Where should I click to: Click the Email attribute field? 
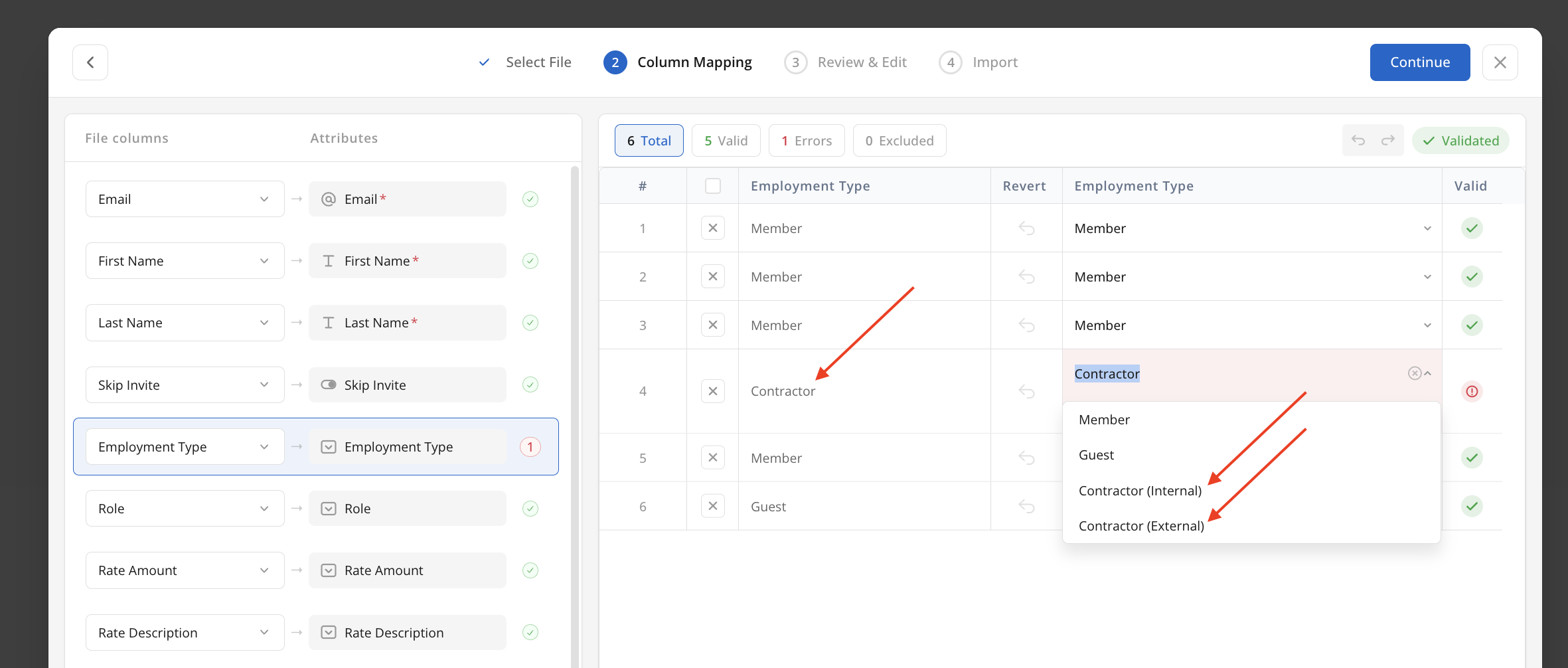(408, 199)
